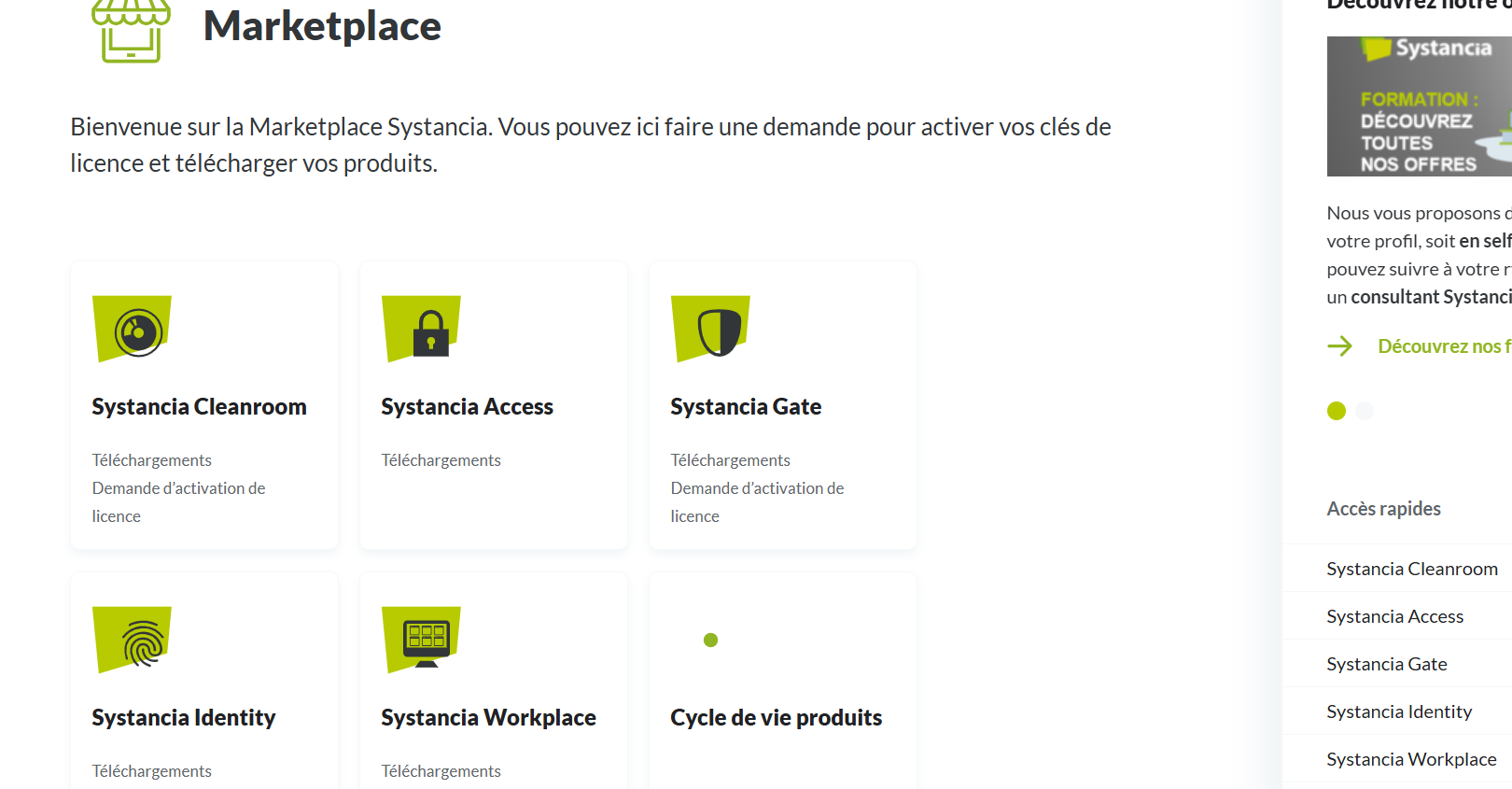Image resolution: width=1512 pixels, height=789 pixels.
Task: Select the first green carousel dot
Action: [1337, 411]
